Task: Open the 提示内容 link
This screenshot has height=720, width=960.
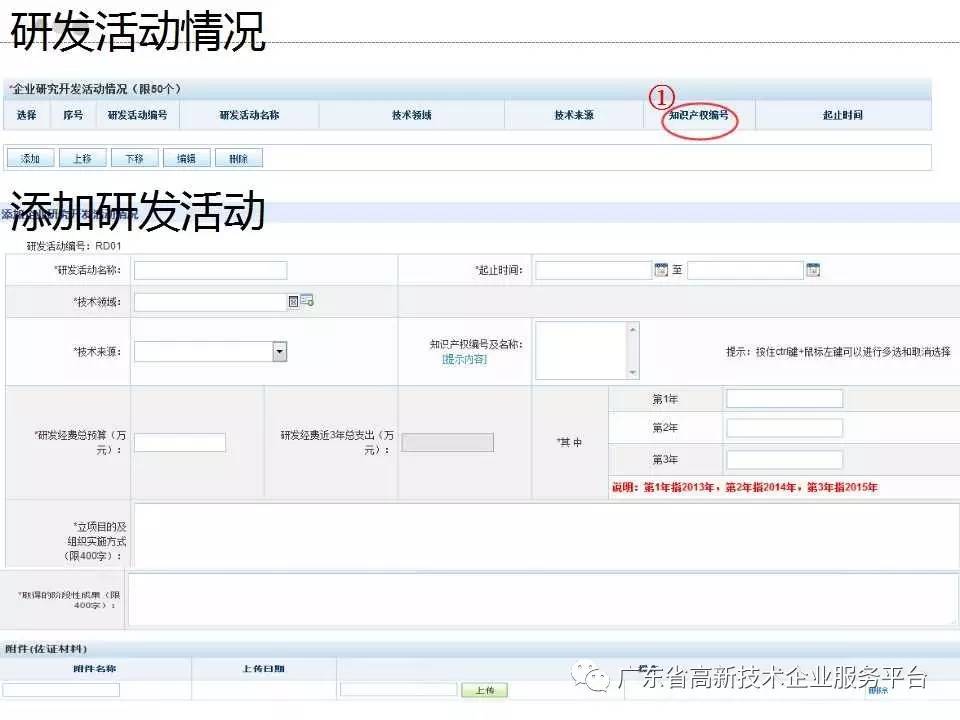Action: tap(464, 359)
